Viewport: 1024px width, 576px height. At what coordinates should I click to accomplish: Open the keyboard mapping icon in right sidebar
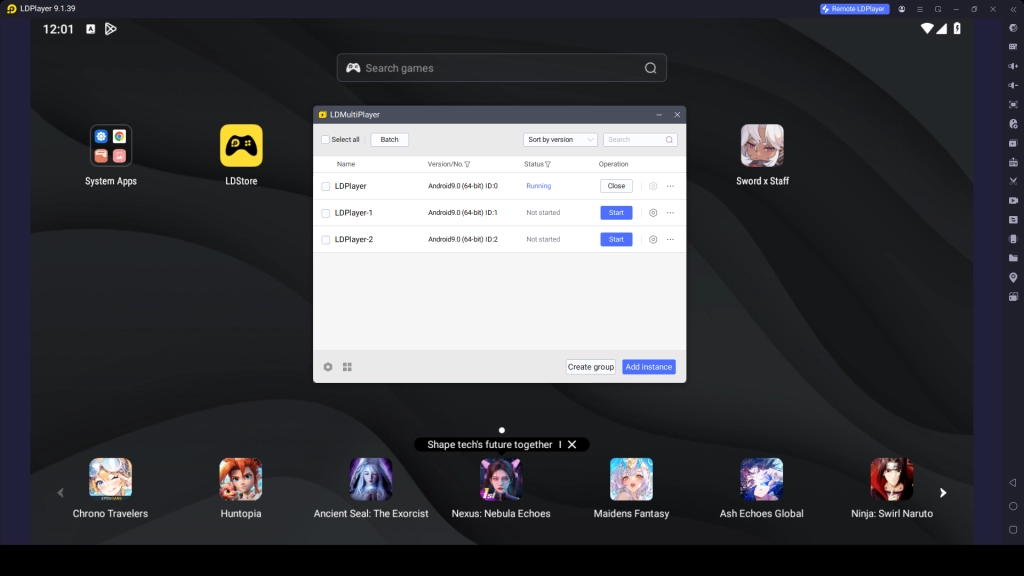point(1013,47)
